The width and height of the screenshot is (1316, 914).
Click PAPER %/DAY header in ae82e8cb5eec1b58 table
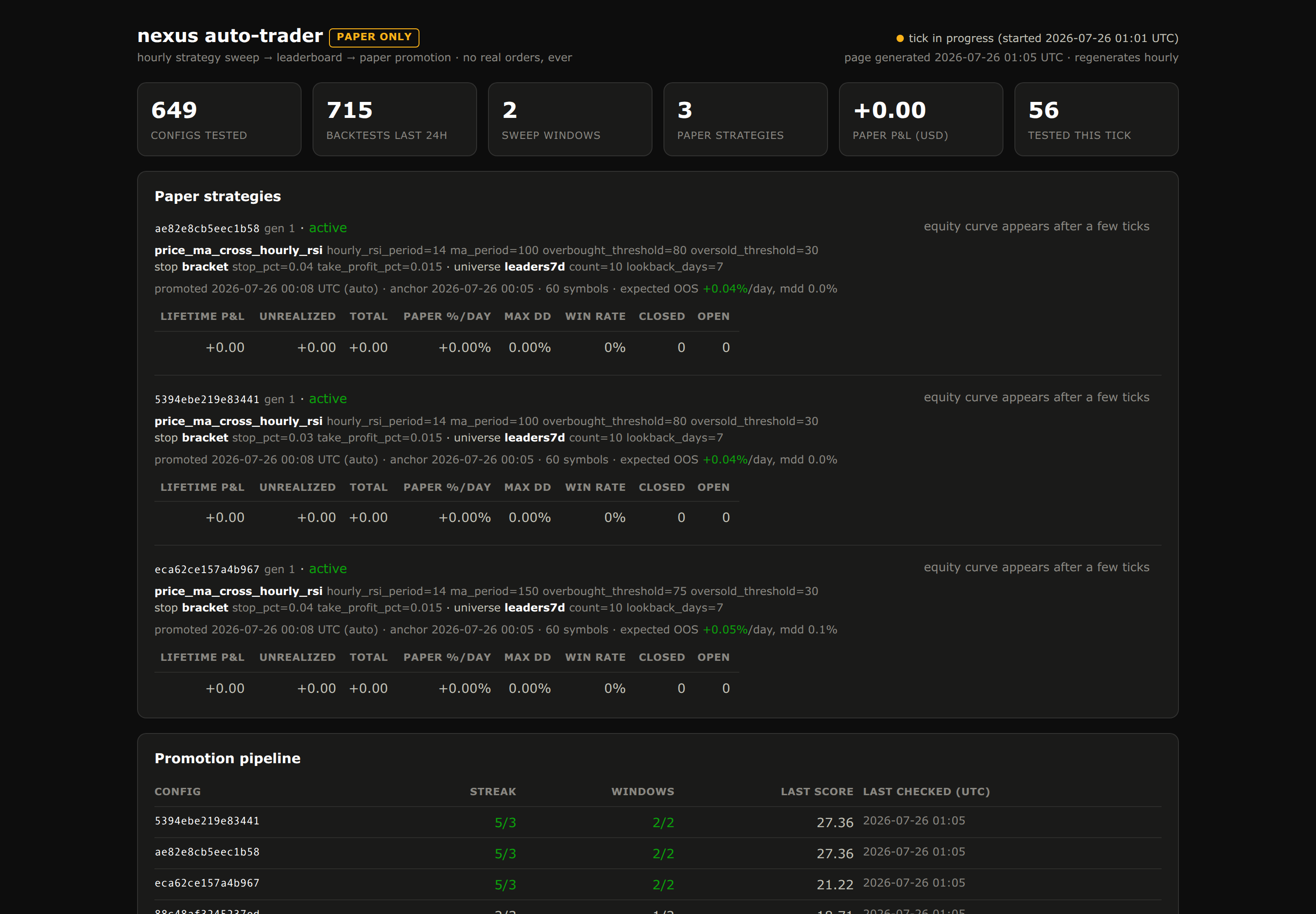(447, 316)
